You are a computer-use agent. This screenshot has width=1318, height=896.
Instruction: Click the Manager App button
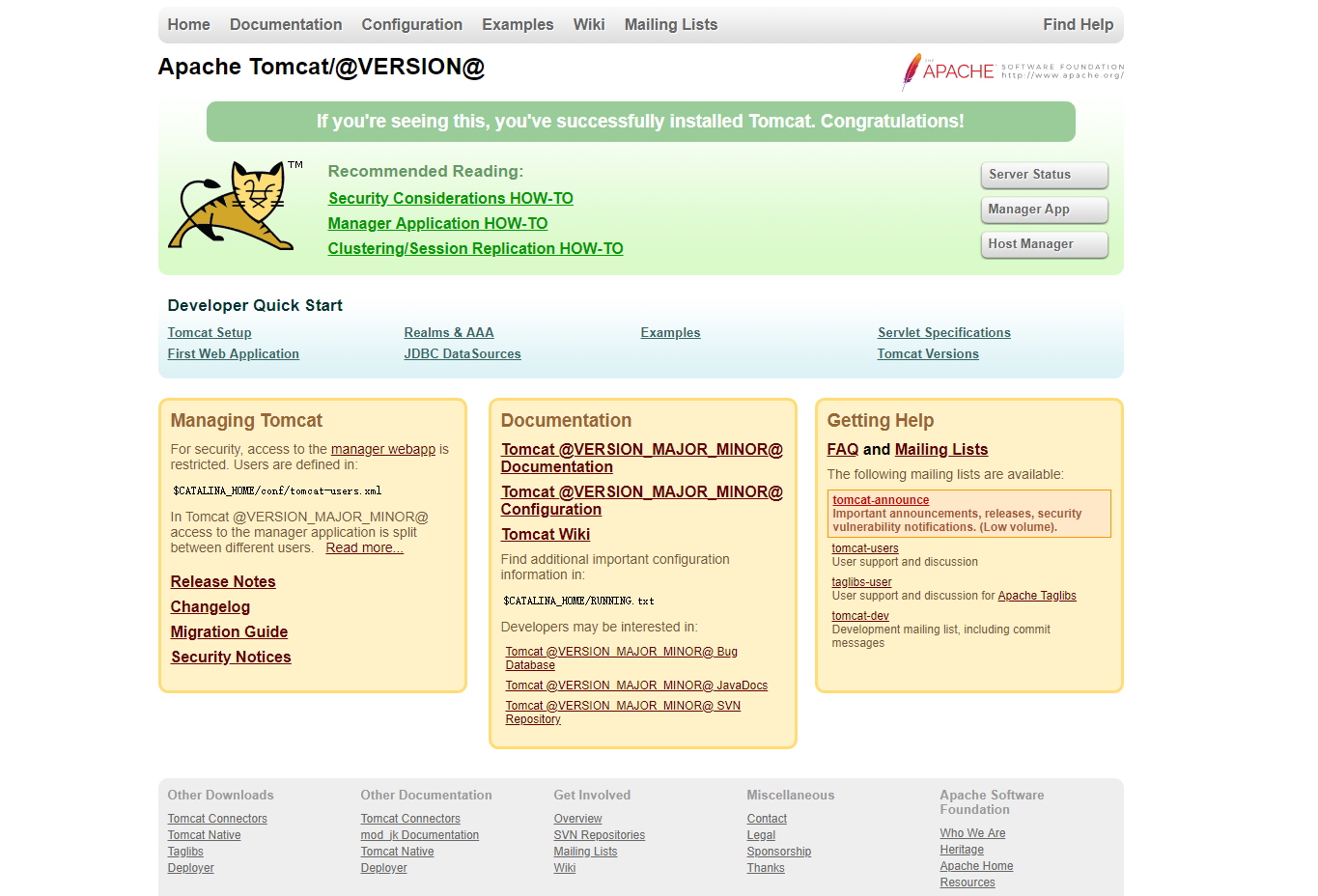[1044, 210]
